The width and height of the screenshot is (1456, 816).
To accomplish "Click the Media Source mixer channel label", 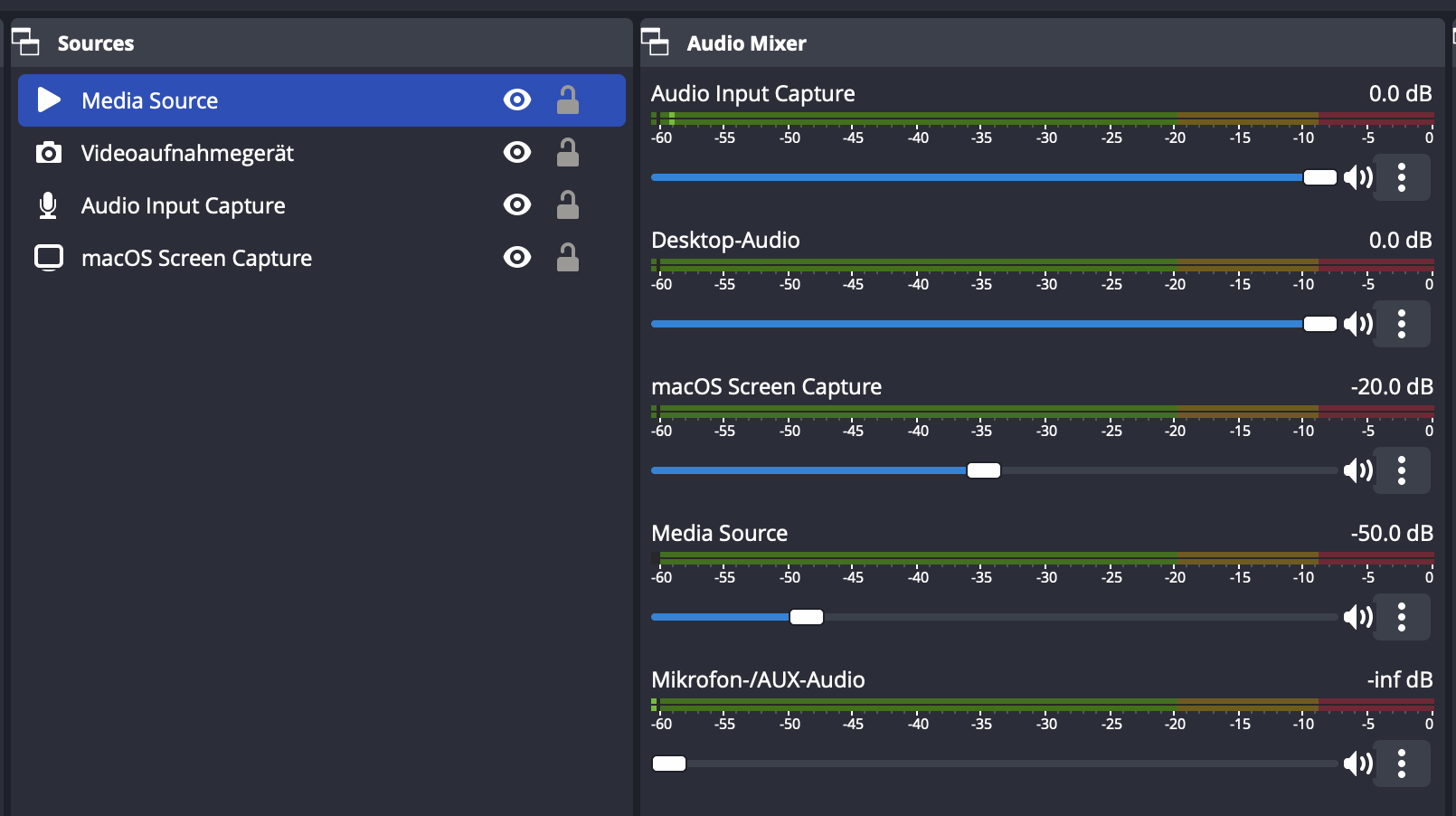I will (x=720, y=534).
